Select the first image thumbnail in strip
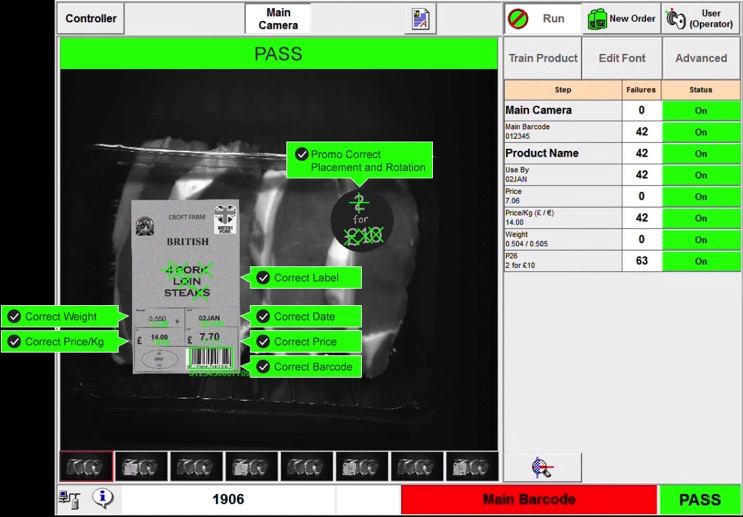743x517 pixels. pyautogui.click(x=86, y=466)
